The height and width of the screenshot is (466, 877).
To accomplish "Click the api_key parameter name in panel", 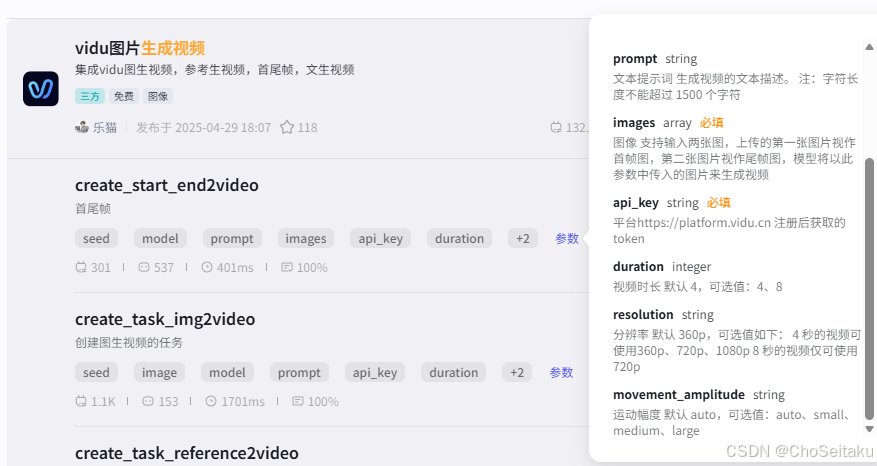I will [x=636, y=203].
